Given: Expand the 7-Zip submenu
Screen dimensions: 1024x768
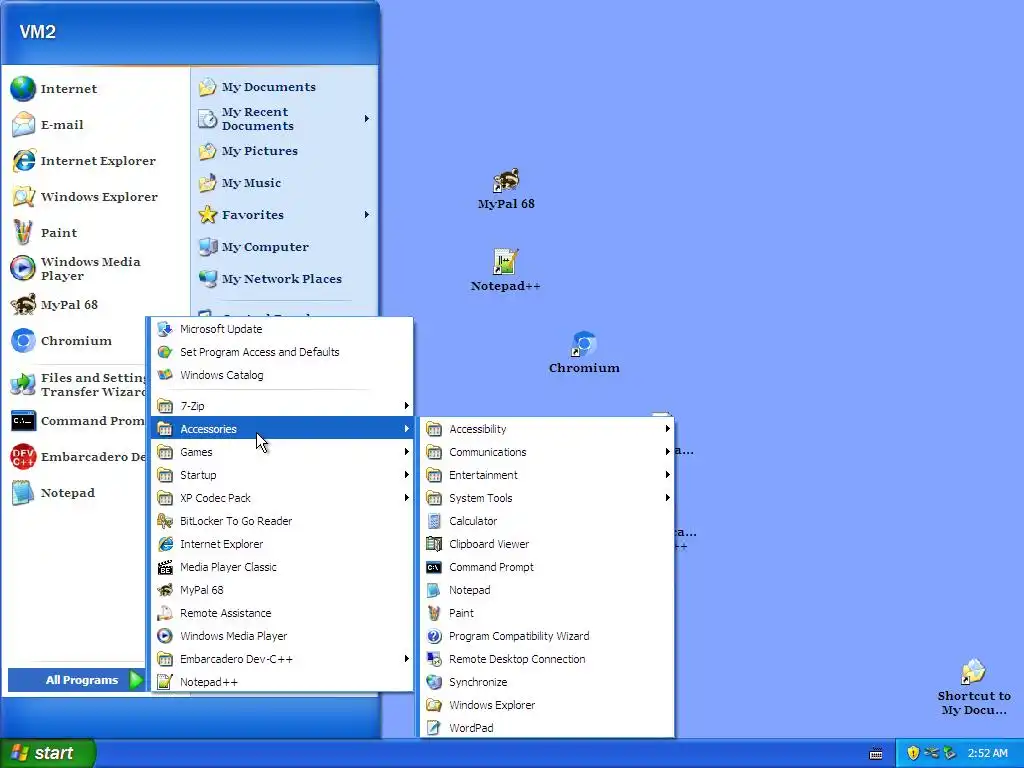Looking at the screenshot, I should pyautogui.click(x=282, y=406).
